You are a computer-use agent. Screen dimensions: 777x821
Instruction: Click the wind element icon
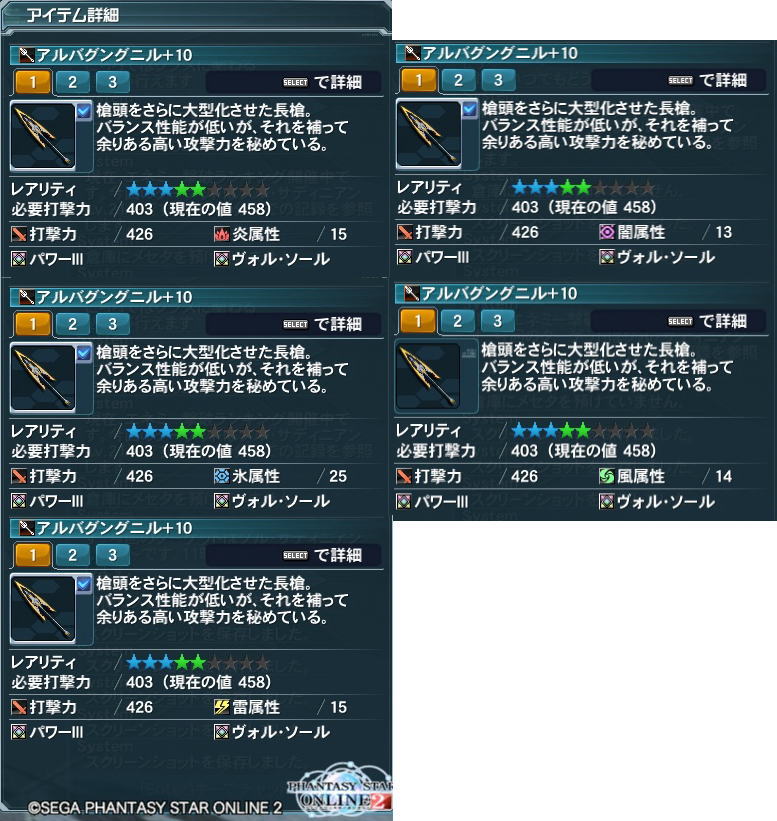click(607, 476)
